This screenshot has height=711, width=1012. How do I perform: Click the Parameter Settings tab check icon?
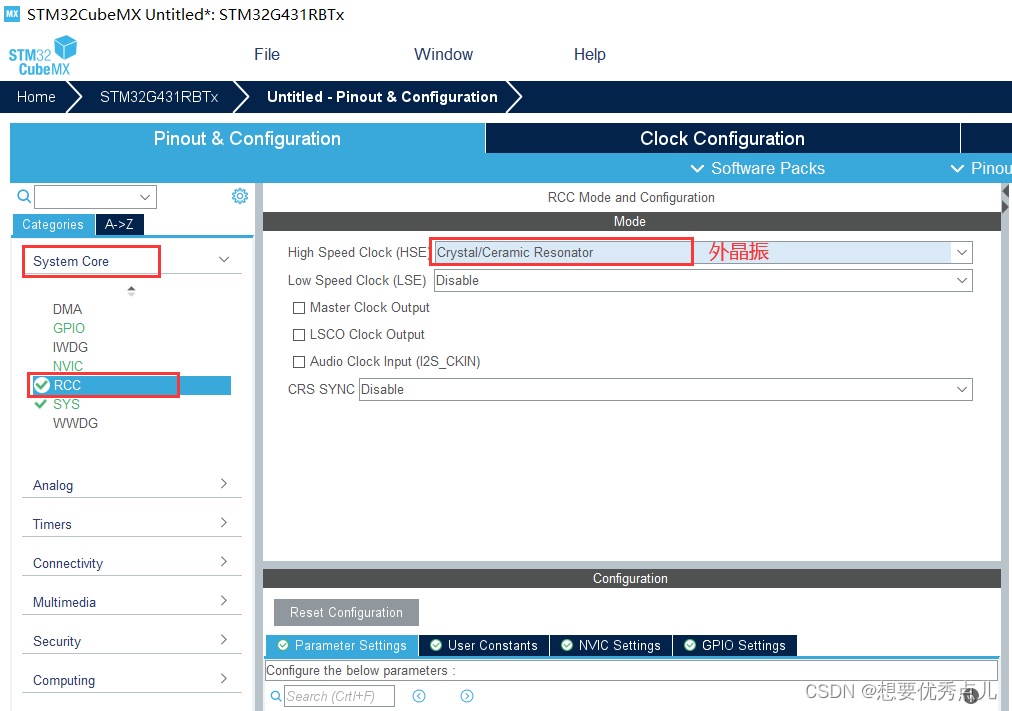[x=283, y=645]
